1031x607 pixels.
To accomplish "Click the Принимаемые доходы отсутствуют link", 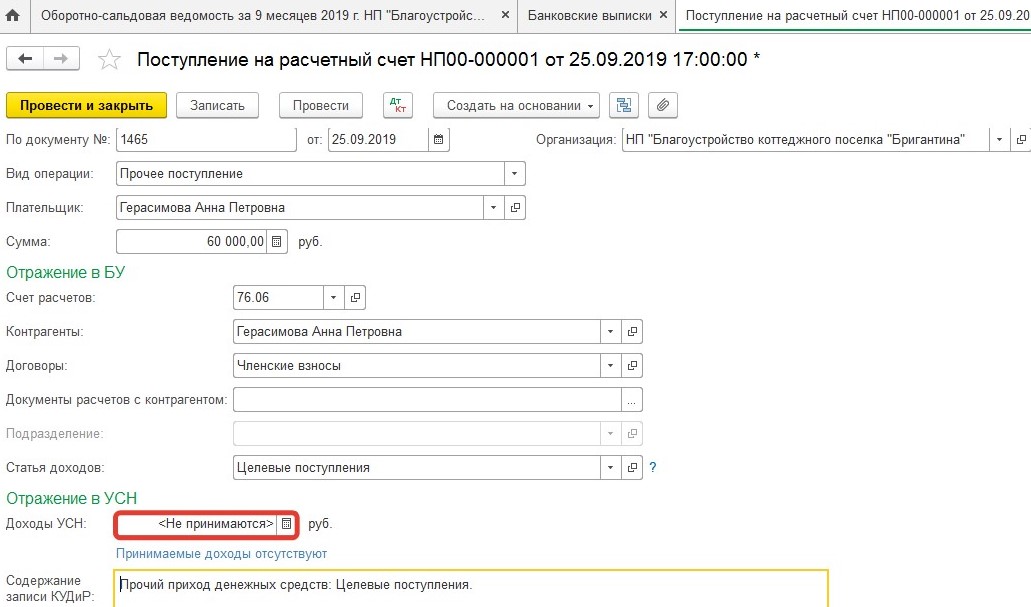I will [221, 554].
